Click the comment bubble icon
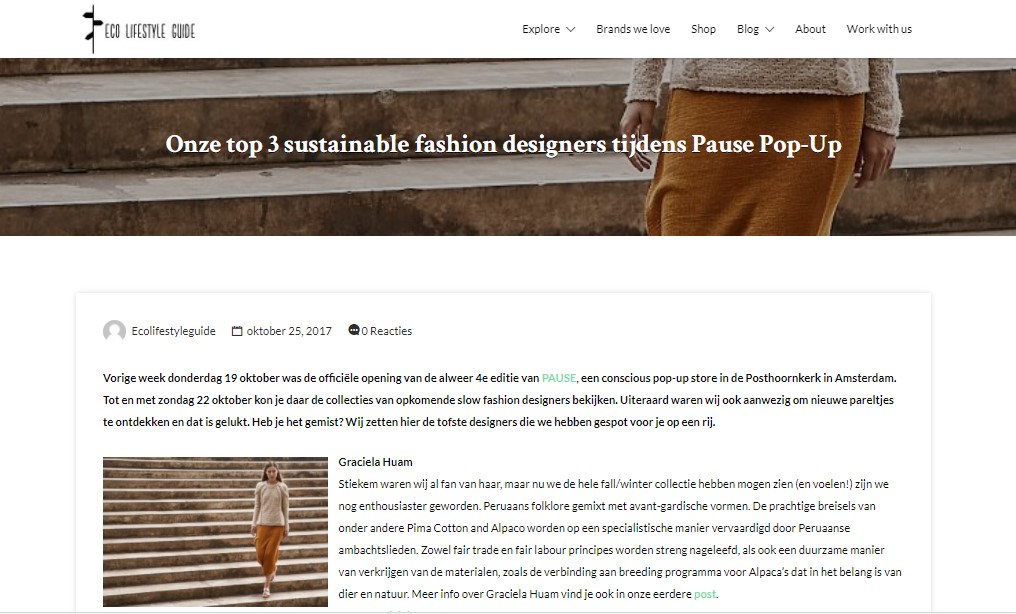This screenshot has width=1016, height=614. (x=354, y=330)
